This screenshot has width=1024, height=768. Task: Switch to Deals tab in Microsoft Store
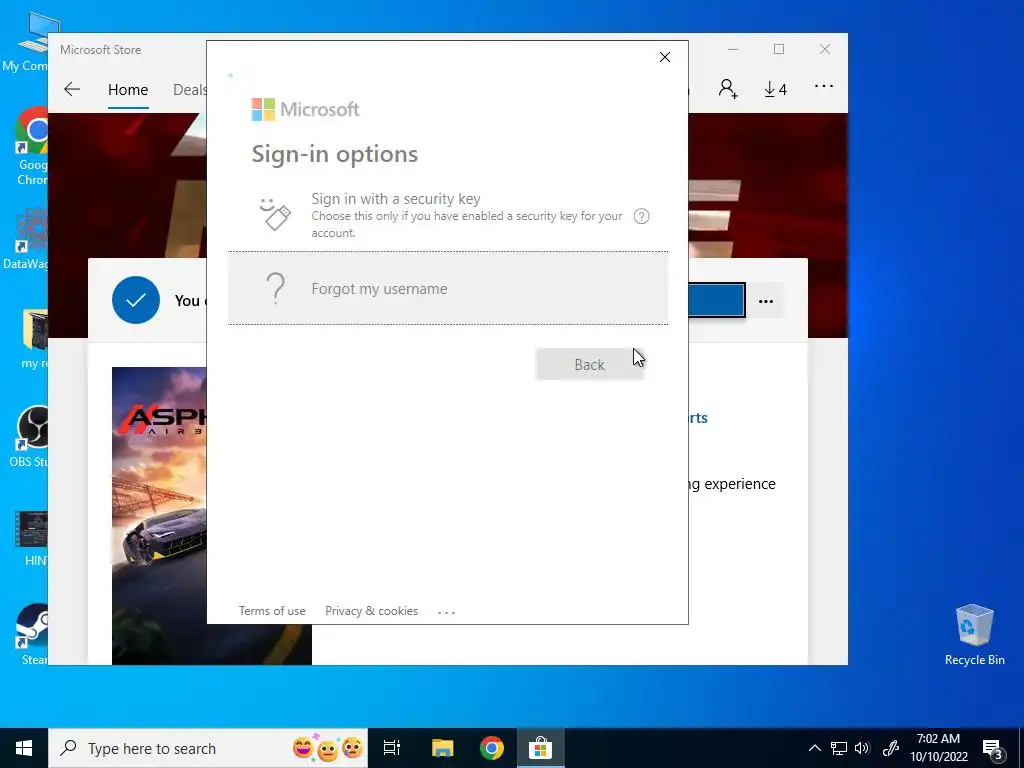189,89
